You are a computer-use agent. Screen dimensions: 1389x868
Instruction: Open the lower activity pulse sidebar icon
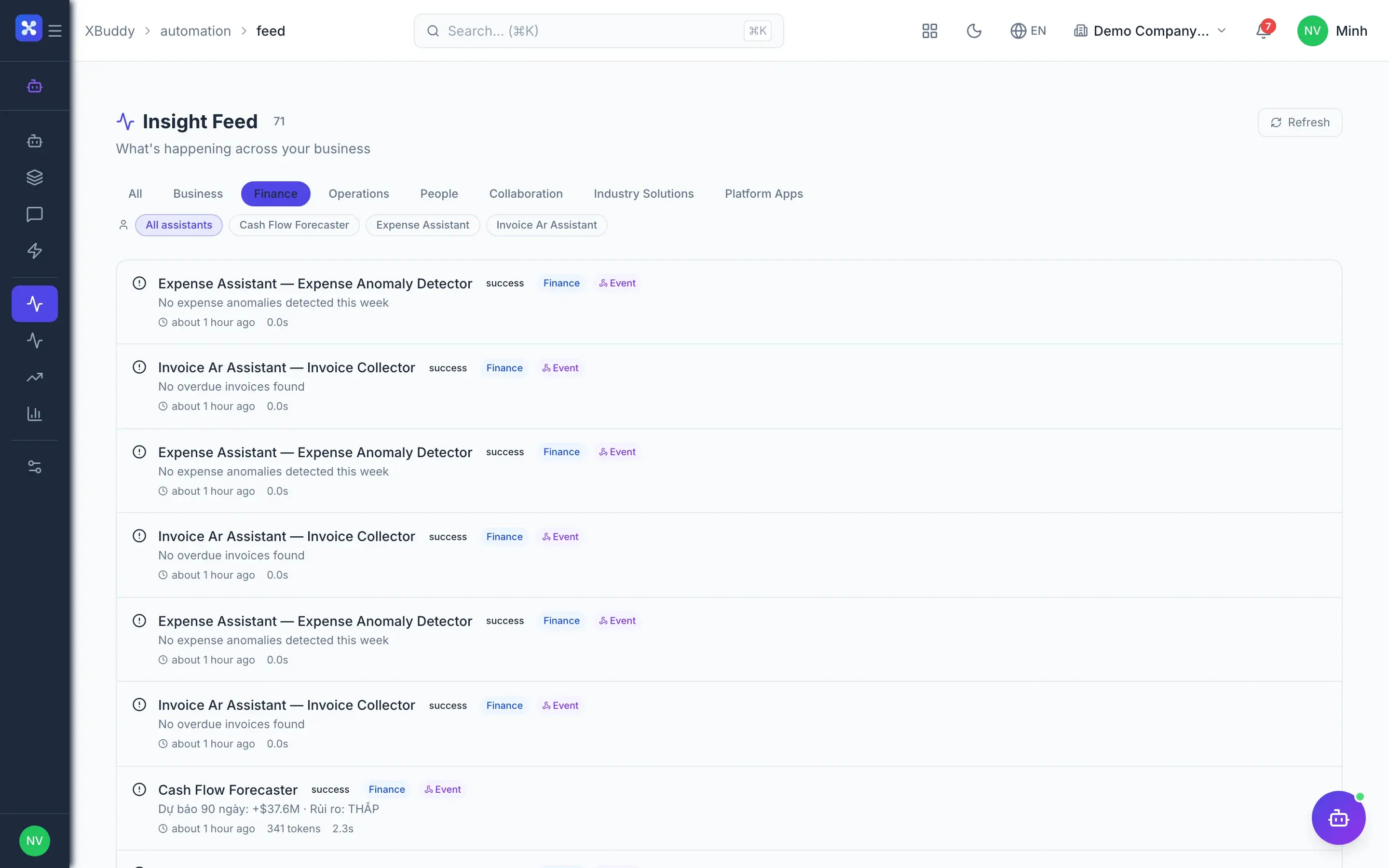pos(34,340)
